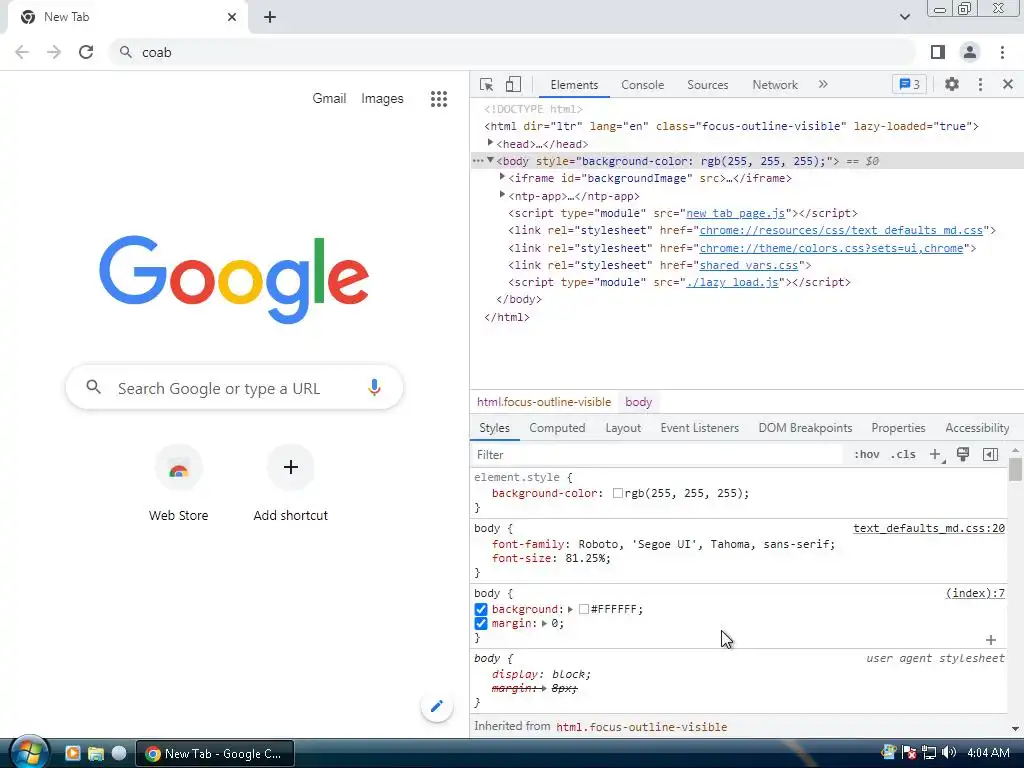The height and width of the screenshot is (768, 1024).
Task: Select the html.focus-outline-visible breadcrumb
Action: click(544, 402)
